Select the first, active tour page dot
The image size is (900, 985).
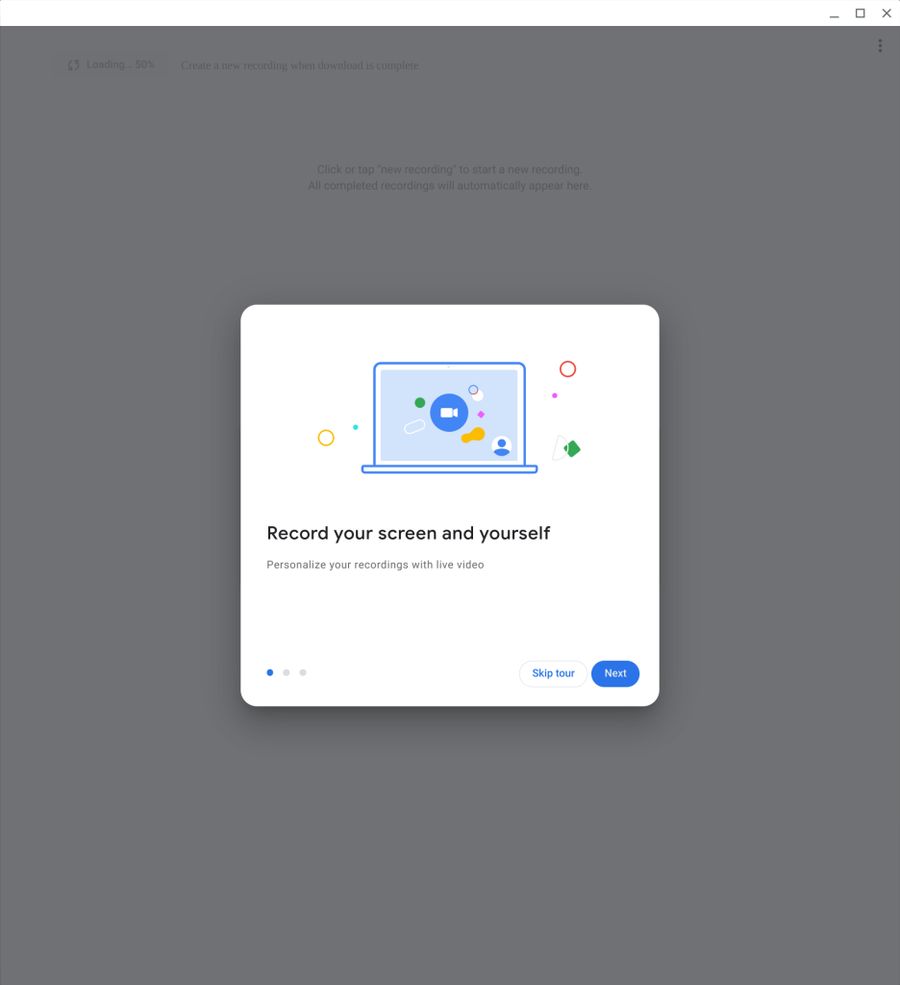(x=270, y=673)
